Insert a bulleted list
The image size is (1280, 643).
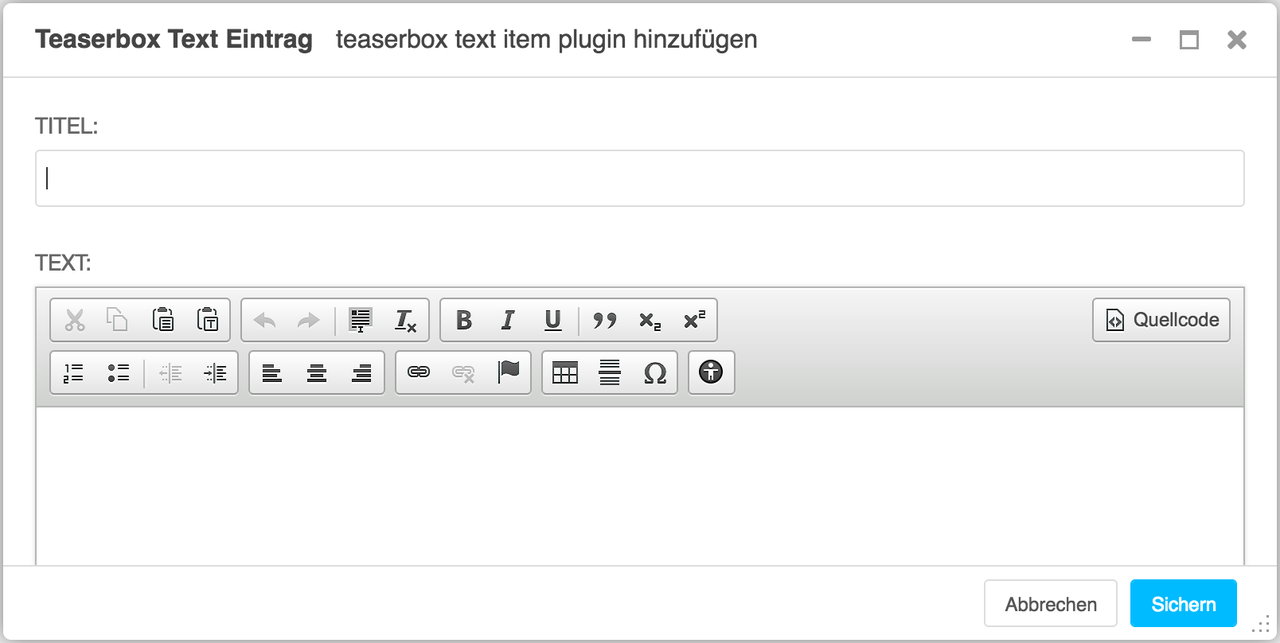click(x=118, y=373)
